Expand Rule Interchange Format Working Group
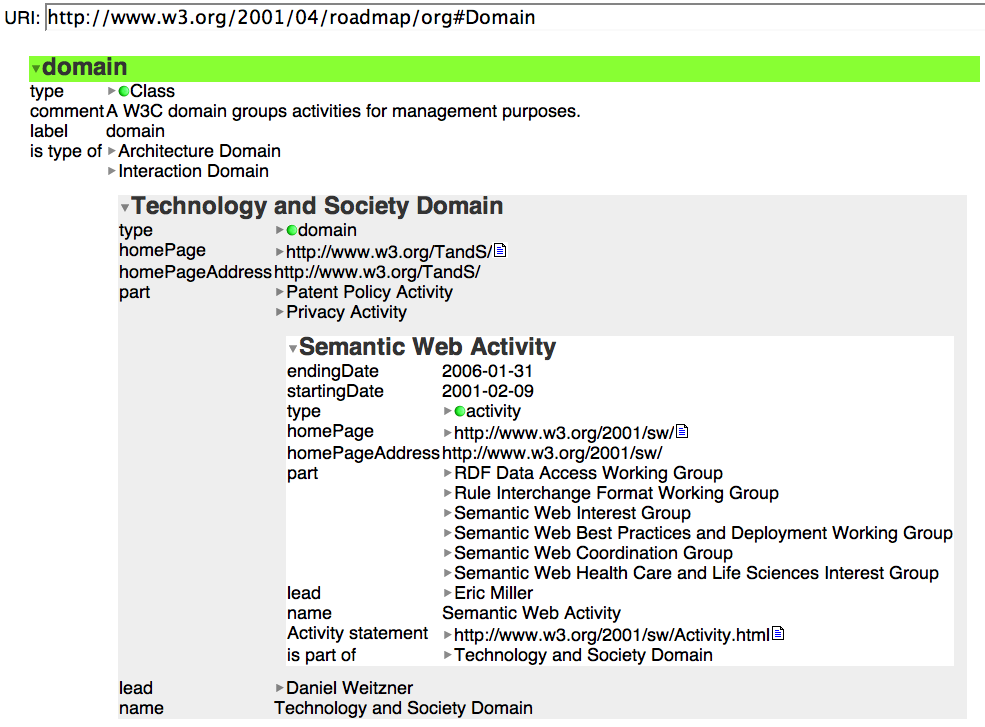This screenshot has width=985, height=727. click(x=448, y=494)
